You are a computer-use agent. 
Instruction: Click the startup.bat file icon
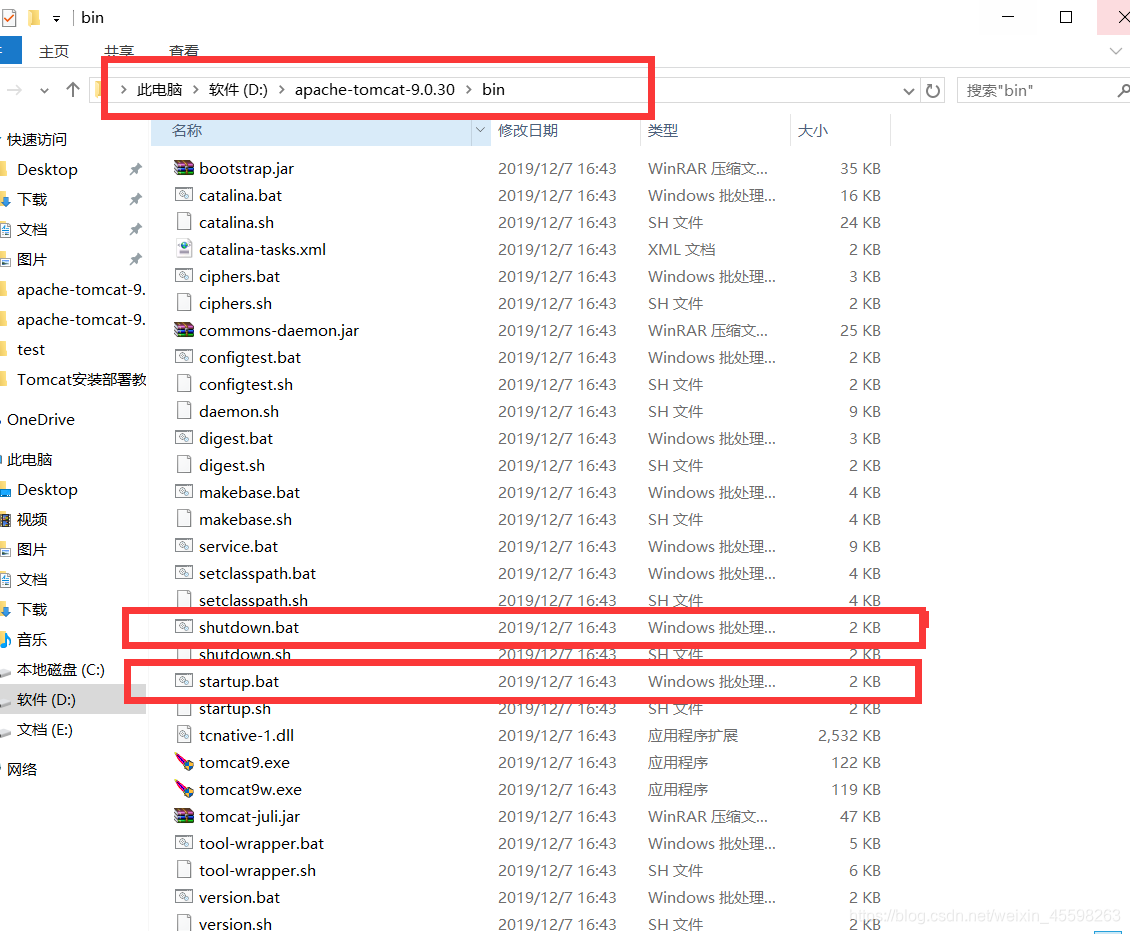(x=184, y=681)
